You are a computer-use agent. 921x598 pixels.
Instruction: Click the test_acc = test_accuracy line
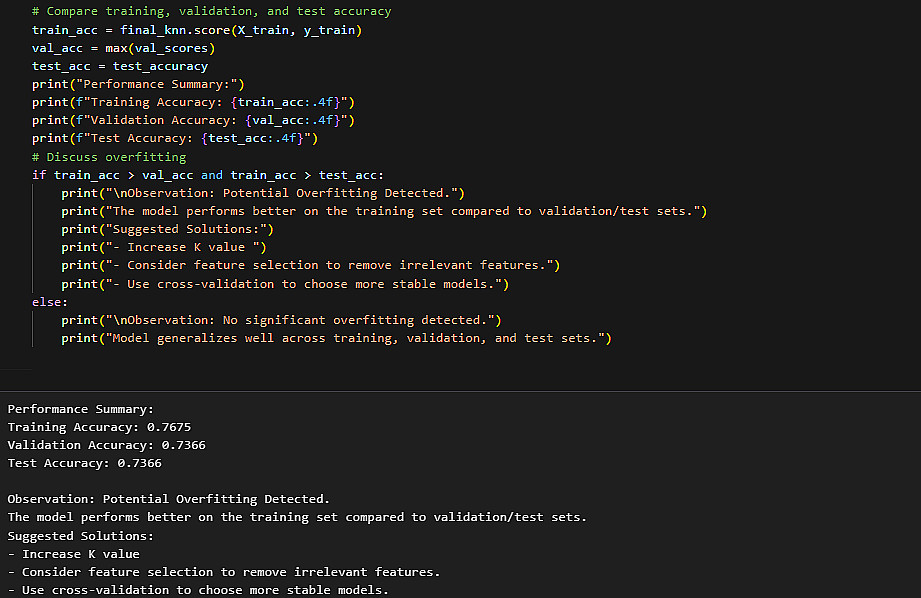[119, 66]
